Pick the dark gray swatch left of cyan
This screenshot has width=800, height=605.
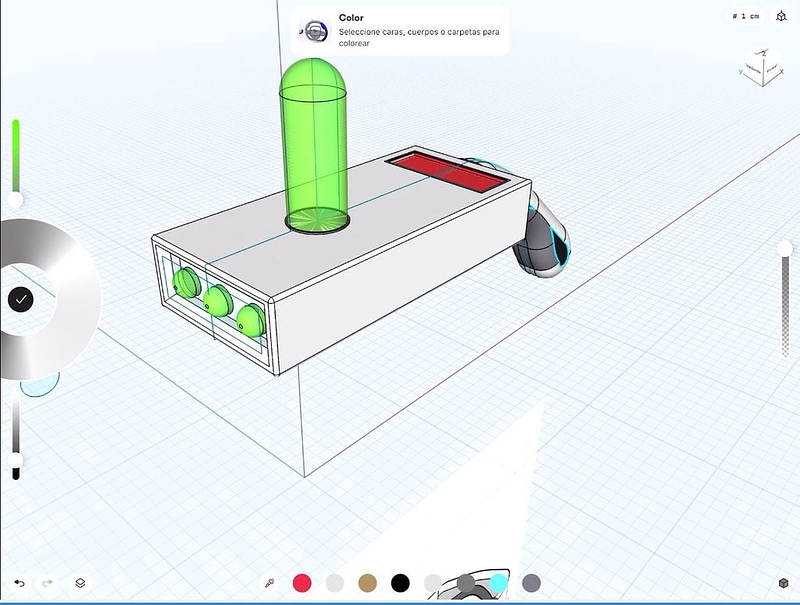pyautogui.click(x=466, y=583)
